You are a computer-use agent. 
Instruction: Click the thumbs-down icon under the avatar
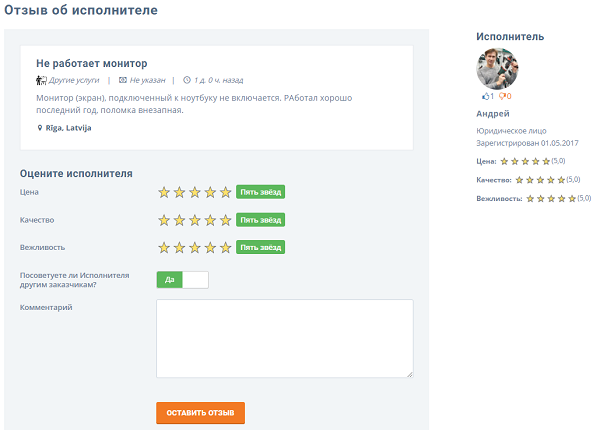click(x=503, y=97)
